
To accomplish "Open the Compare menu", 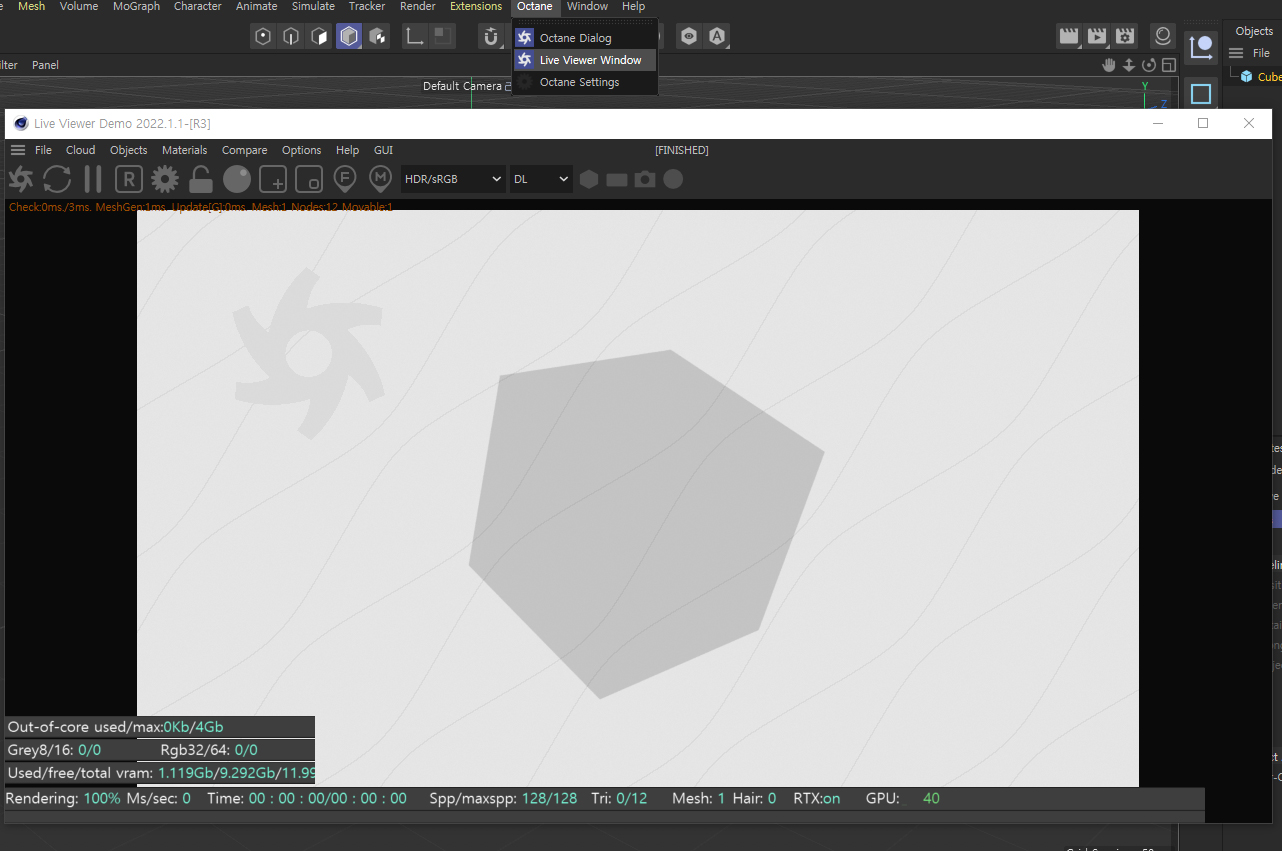I will 245,150.
